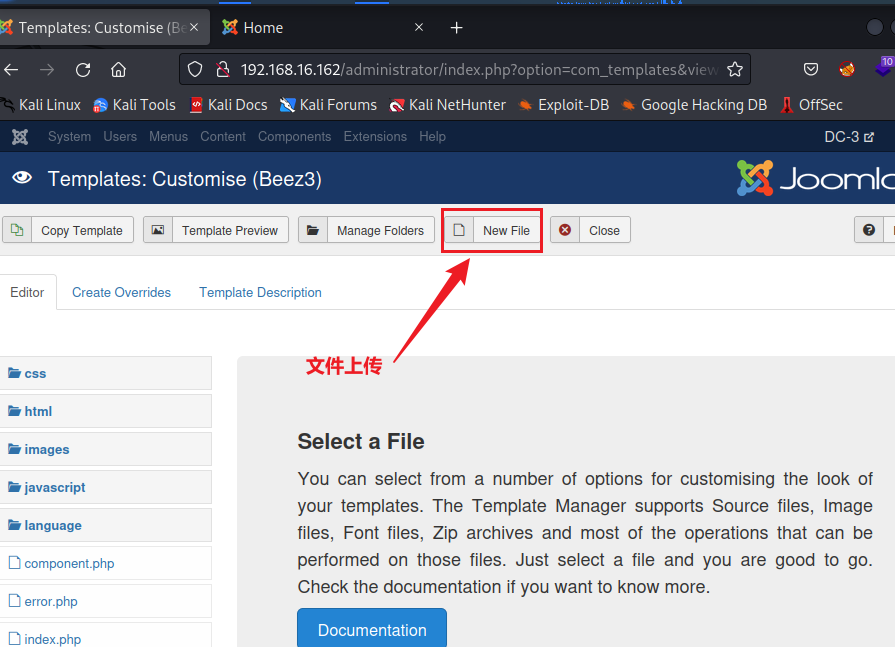Click the New File button
Viewport: 895px width, 647px height.
tap(493, 230)
